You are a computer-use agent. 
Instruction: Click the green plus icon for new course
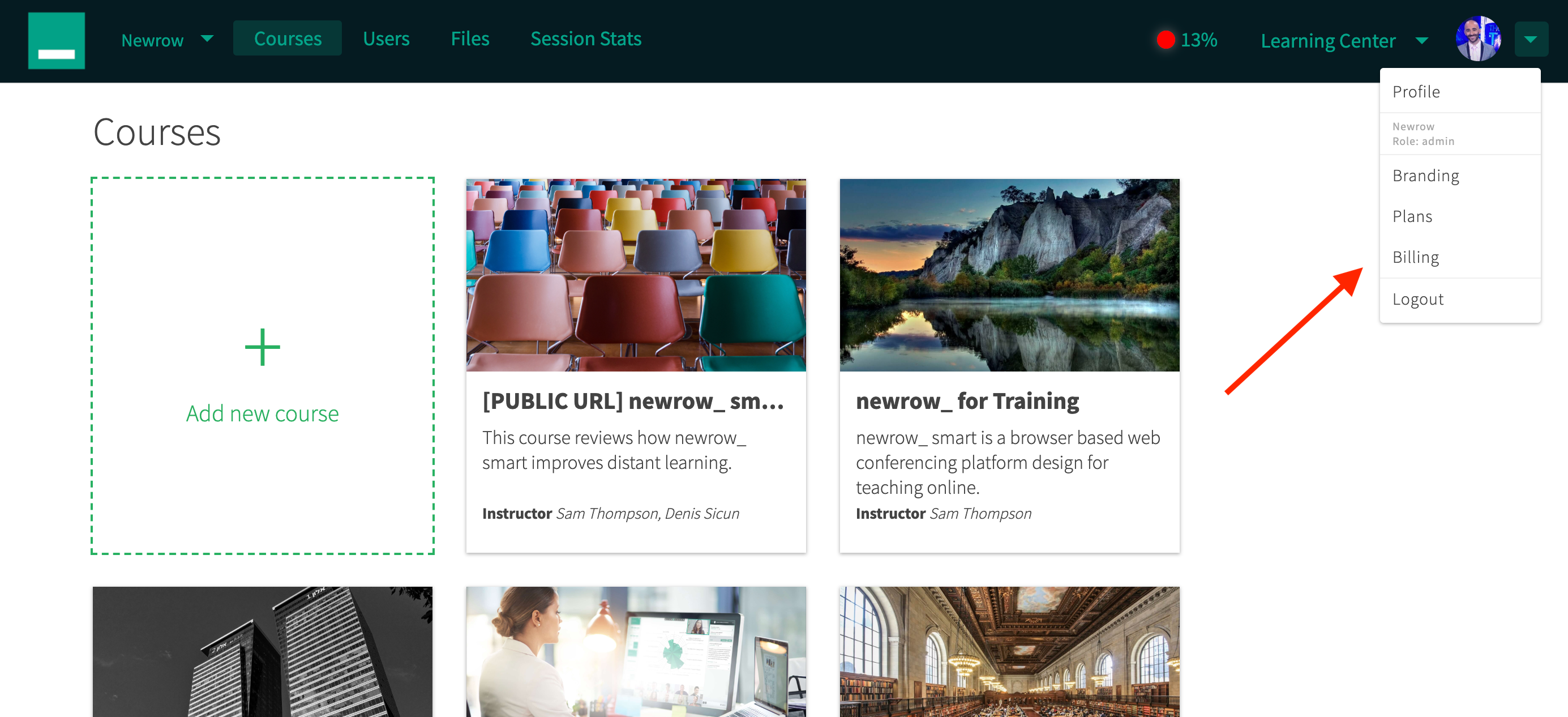(x=262, y=347)
